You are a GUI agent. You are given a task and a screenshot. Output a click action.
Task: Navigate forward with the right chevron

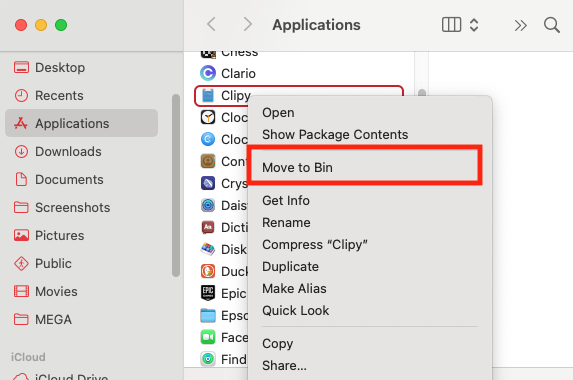click(x=248, y=24)
